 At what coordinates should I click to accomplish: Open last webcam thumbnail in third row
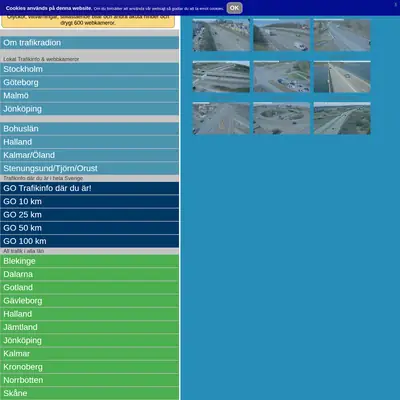tap(342, 118)
